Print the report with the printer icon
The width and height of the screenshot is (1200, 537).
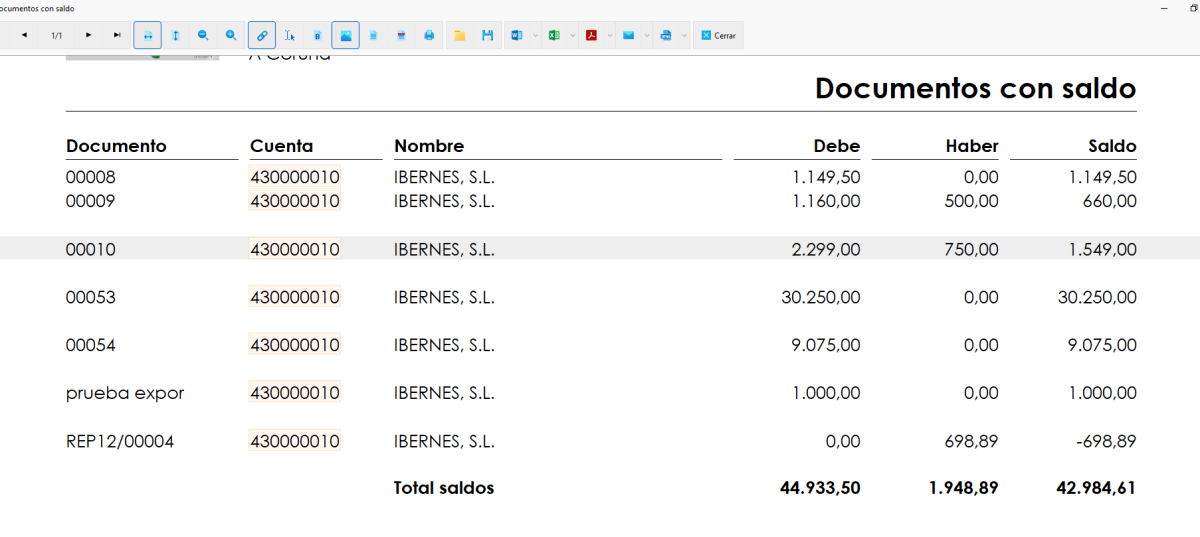pyautogui.click(x=429, y=35)
